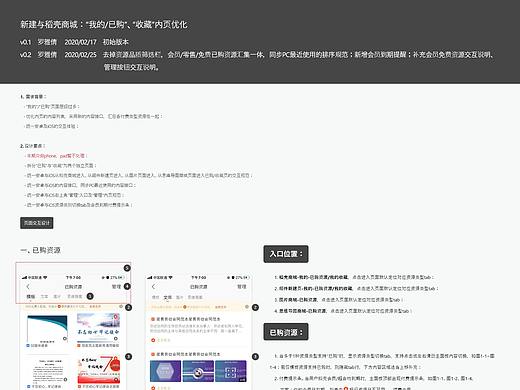Dismiss the member reminder banner in right phone

click(x=247, y=307)
